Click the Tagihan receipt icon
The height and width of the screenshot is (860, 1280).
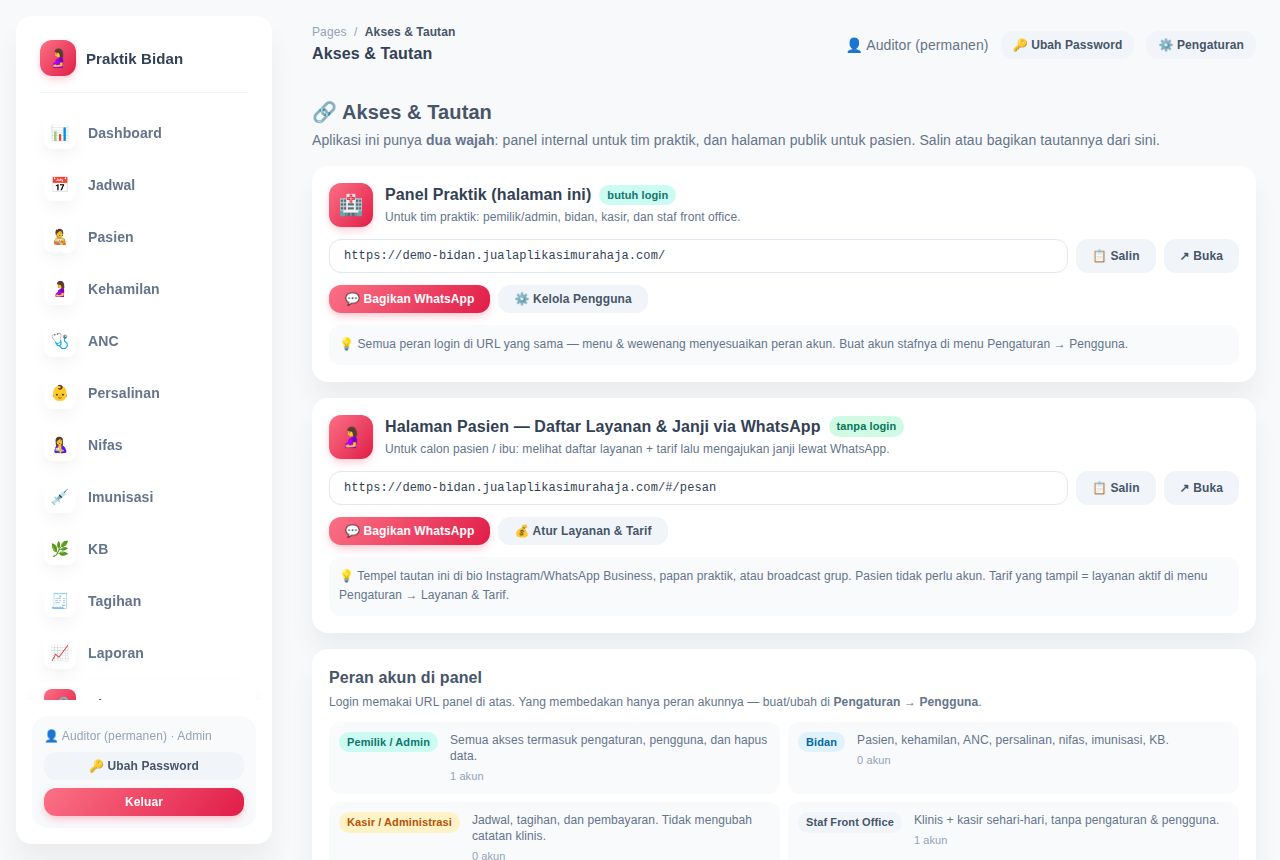pos(60,601)
